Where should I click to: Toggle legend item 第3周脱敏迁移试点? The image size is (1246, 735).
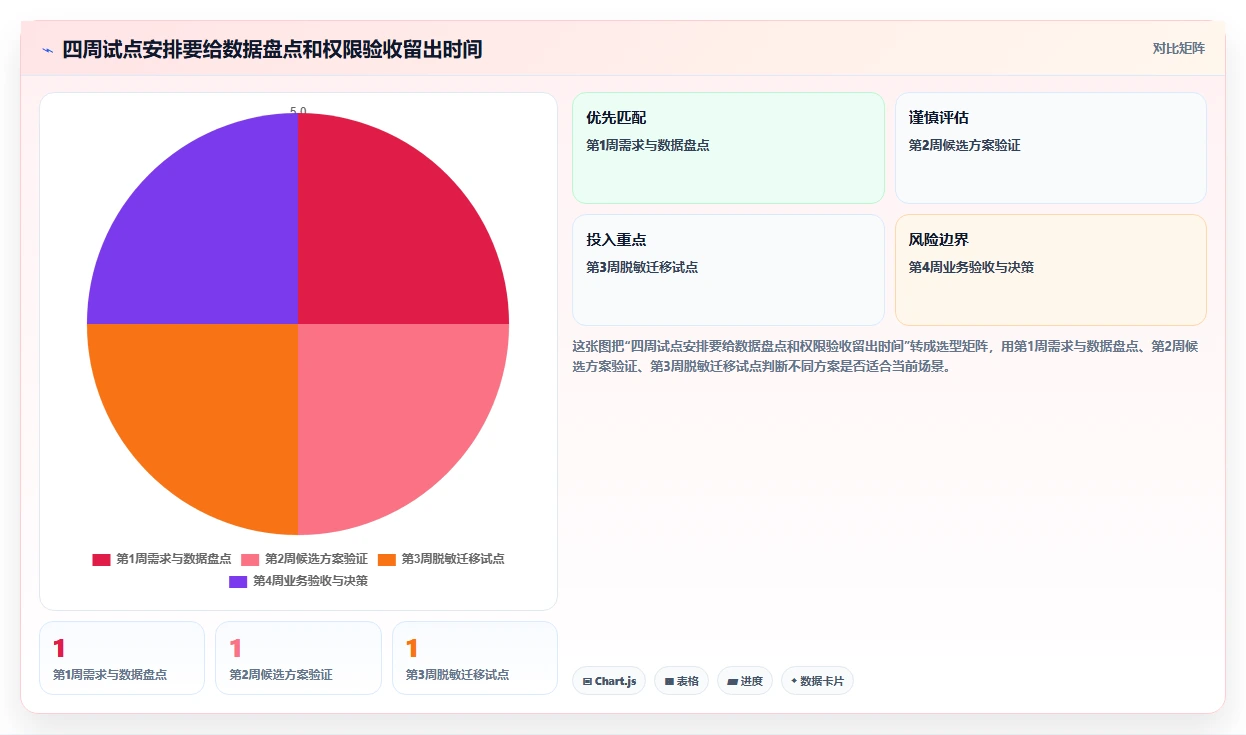[441, 559]
